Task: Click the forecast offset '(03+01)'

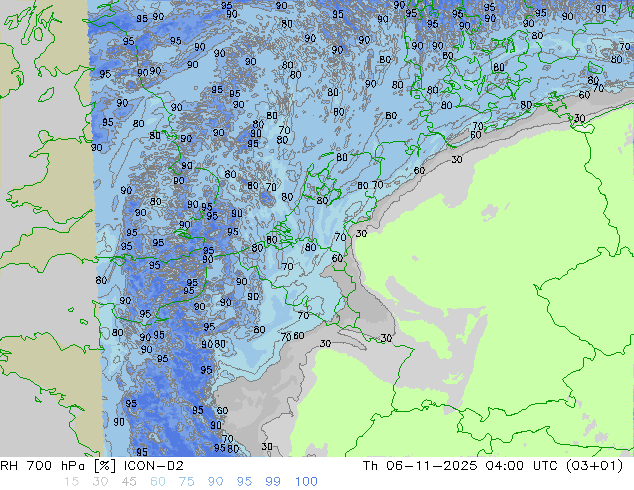Action: pos(594,466)
